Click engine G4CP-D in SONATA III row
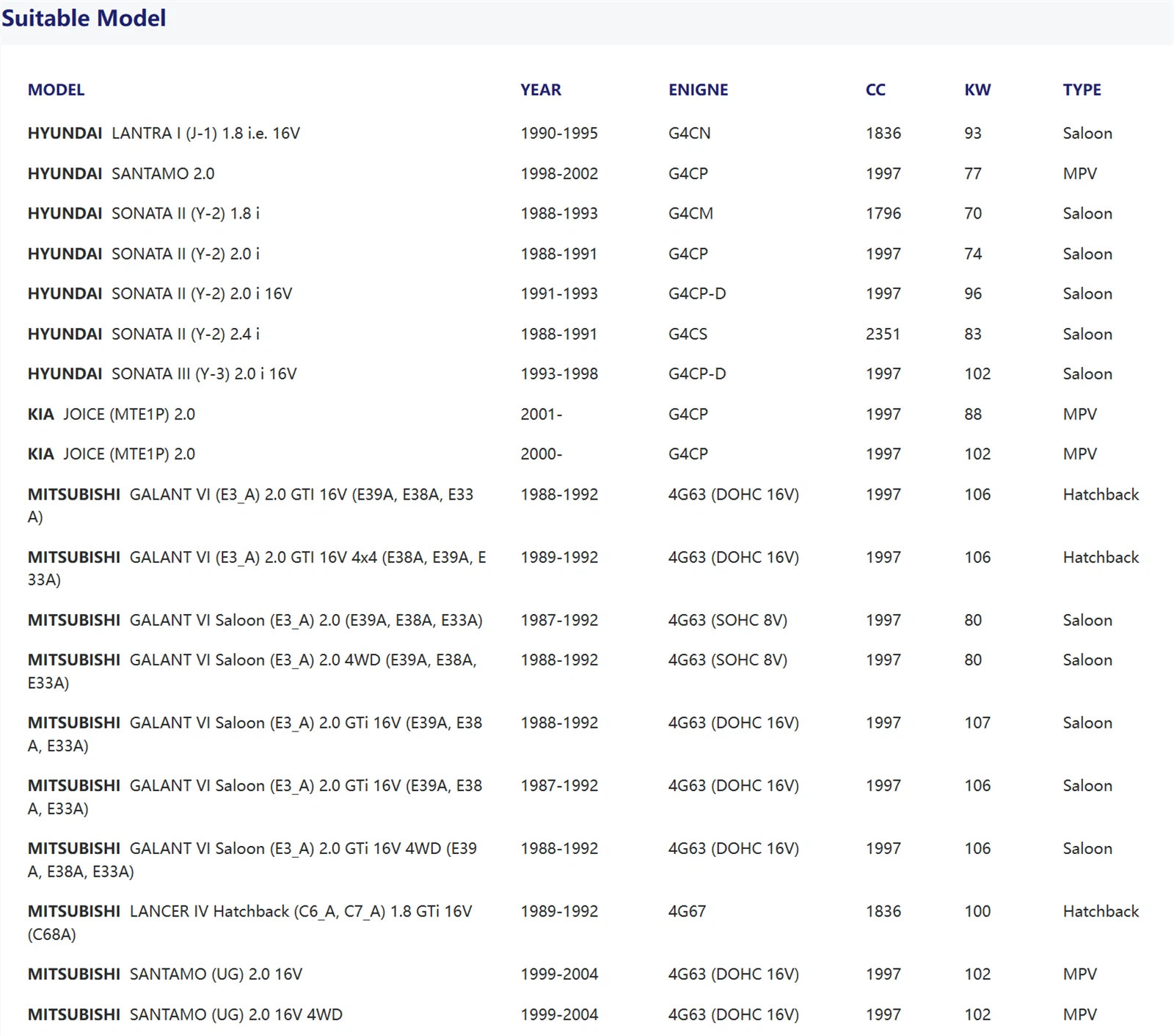 697,373
